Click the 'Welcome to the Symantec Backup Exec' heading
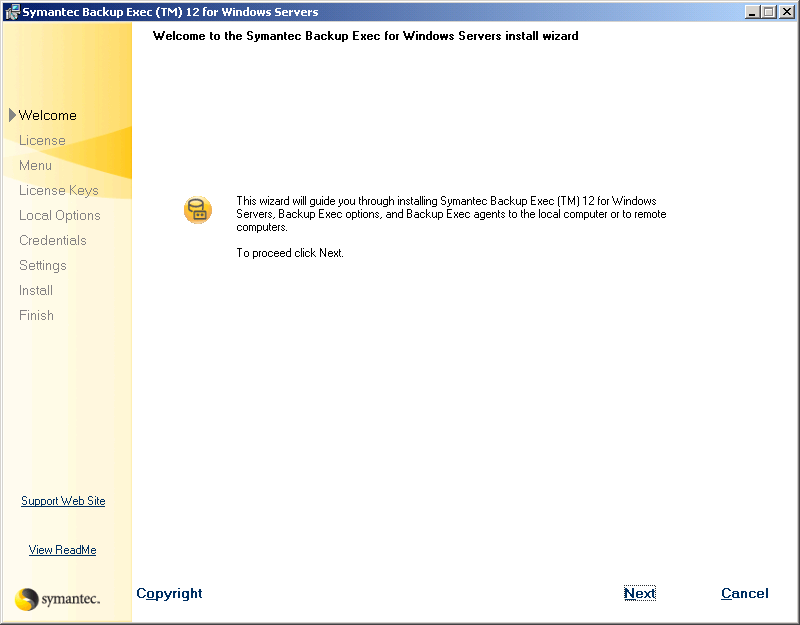Image resolution: width=800 pixels, height=625 pixels. point(365,36)
